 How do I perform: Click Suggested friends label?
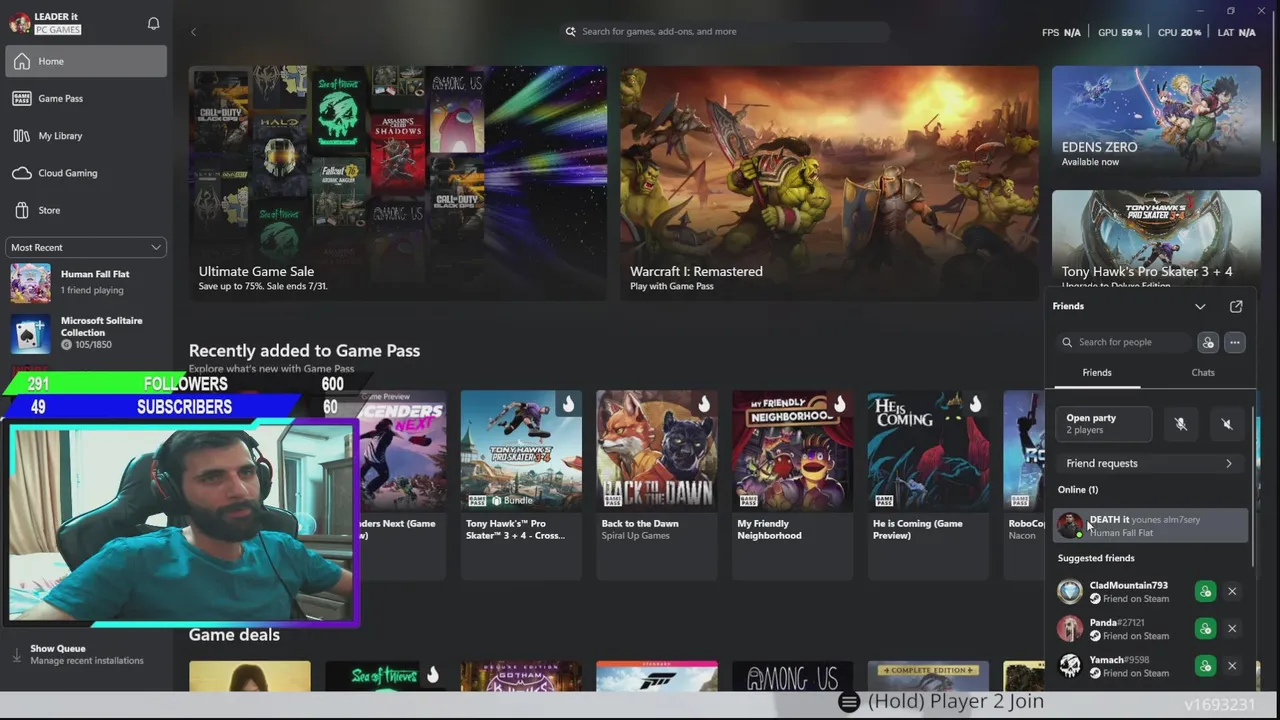[x=1096, y=558]
